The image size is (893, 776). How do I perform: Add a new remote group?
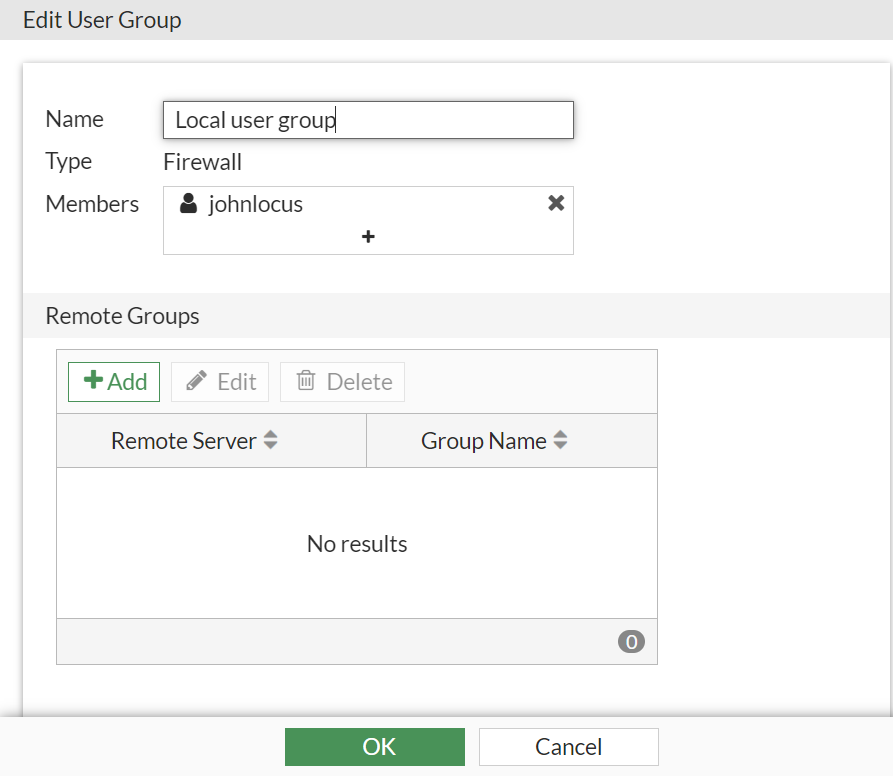click(x=113, y=381)
